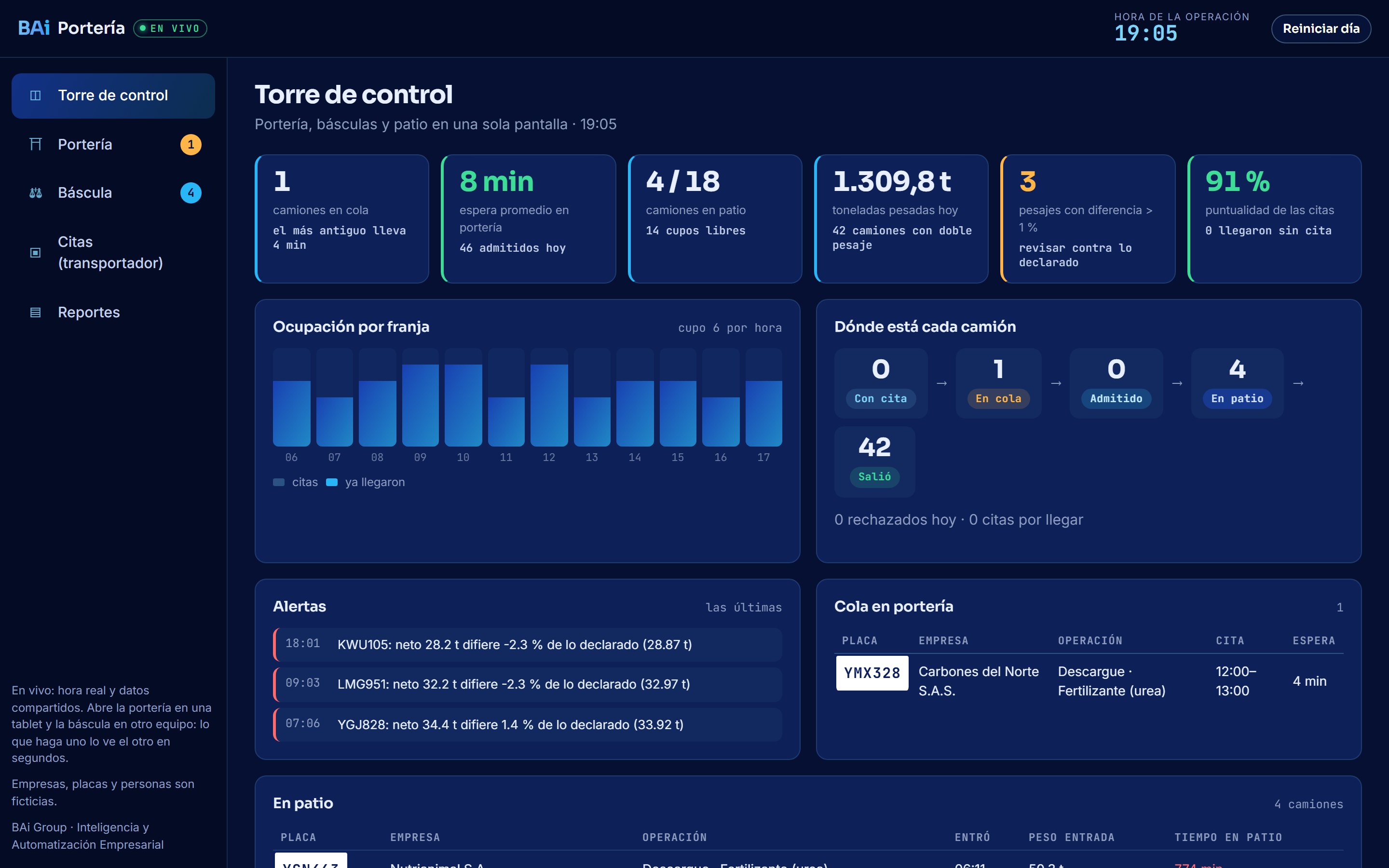This screenshot has width=1389, height=868.
Task: Click the Báscula scale icon in sidebar
Action: pyautogui.click(x=36, y=193)
